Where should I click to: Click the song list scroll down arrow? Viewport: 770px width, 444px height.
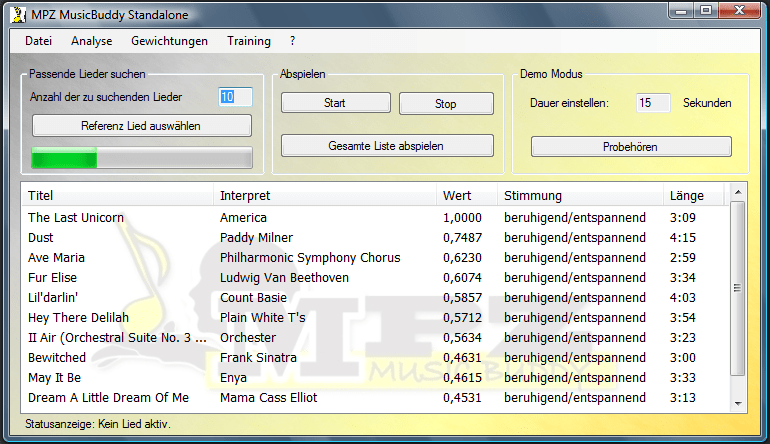(738, 404)
